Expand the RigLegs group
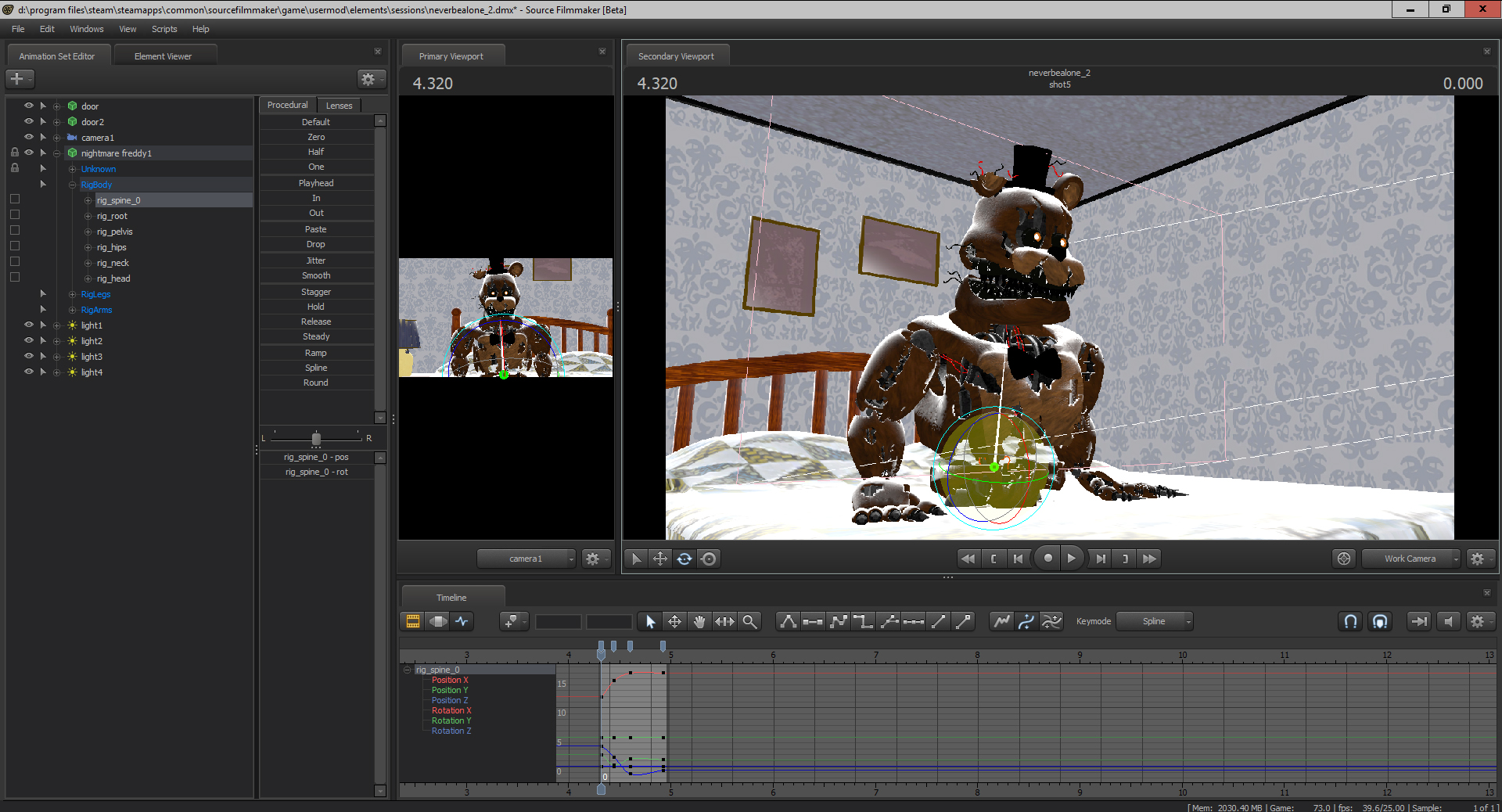1502x812 pixels. point(72,294)
